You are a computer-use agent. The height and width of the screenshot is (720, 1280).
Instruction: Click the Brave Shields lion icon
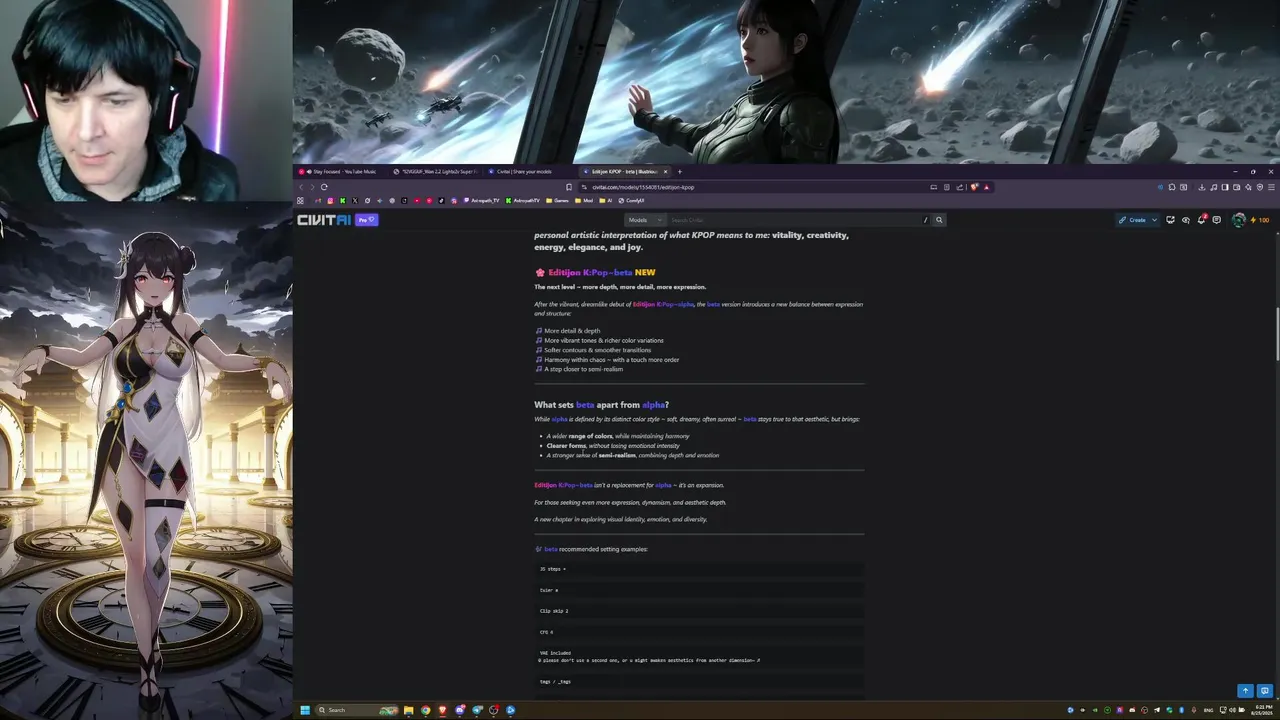coord(974,187)
